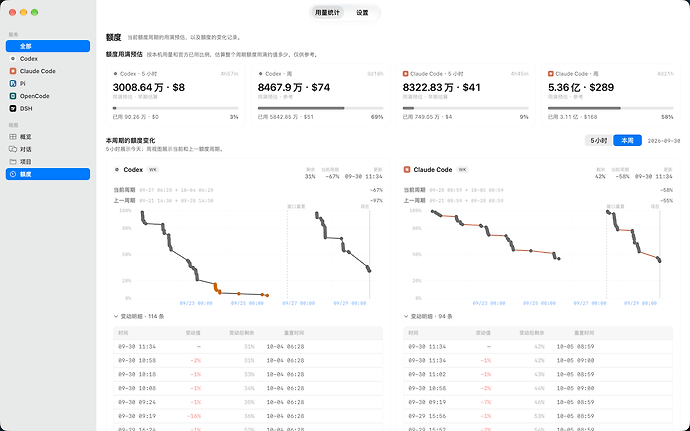Click the 09/25 00:00 axis label in the Claude Code chart
This screenshot has width=690, height=431.
[539, 303]
